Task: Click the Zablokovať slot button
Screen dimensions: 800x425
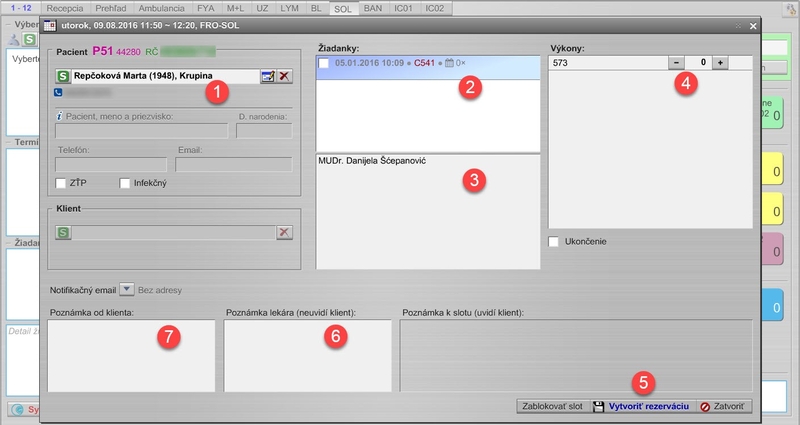Action: coord(550,407)
